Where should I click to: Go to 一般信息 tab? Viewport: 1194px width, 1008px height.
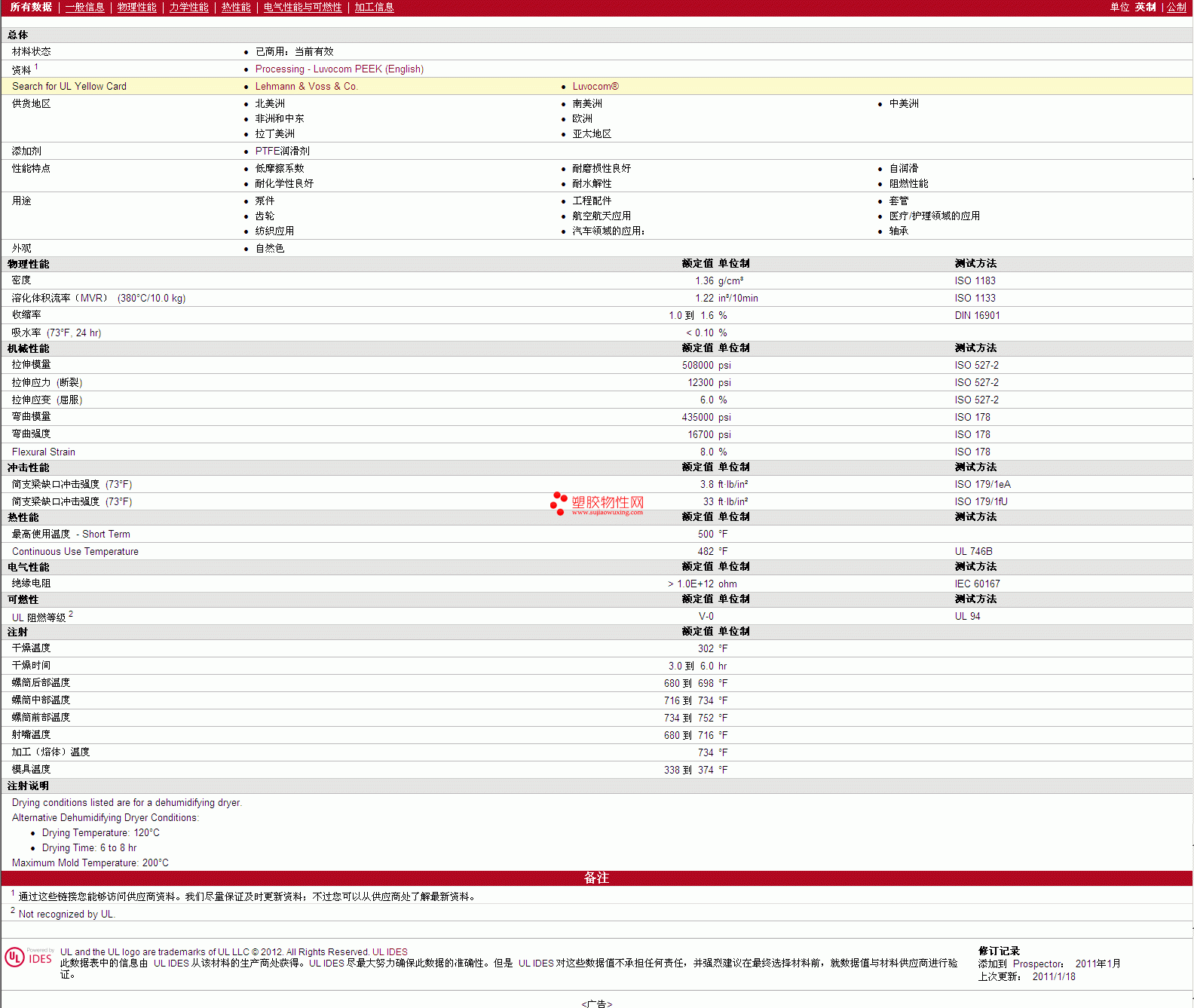click(x=84, y=8)
